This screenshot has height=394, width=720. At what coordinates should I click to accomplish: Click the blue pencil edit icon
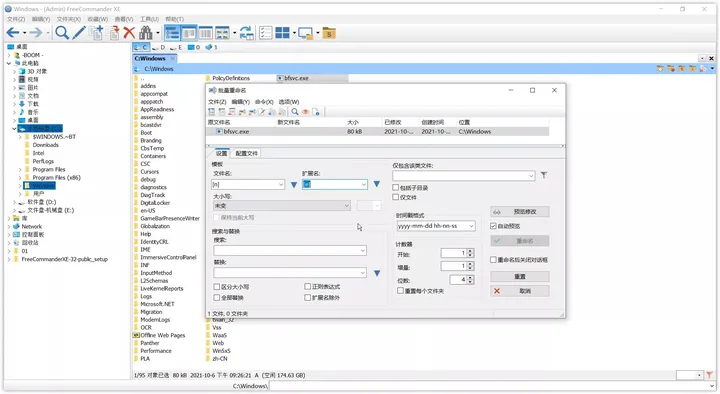tap(79, 33)
